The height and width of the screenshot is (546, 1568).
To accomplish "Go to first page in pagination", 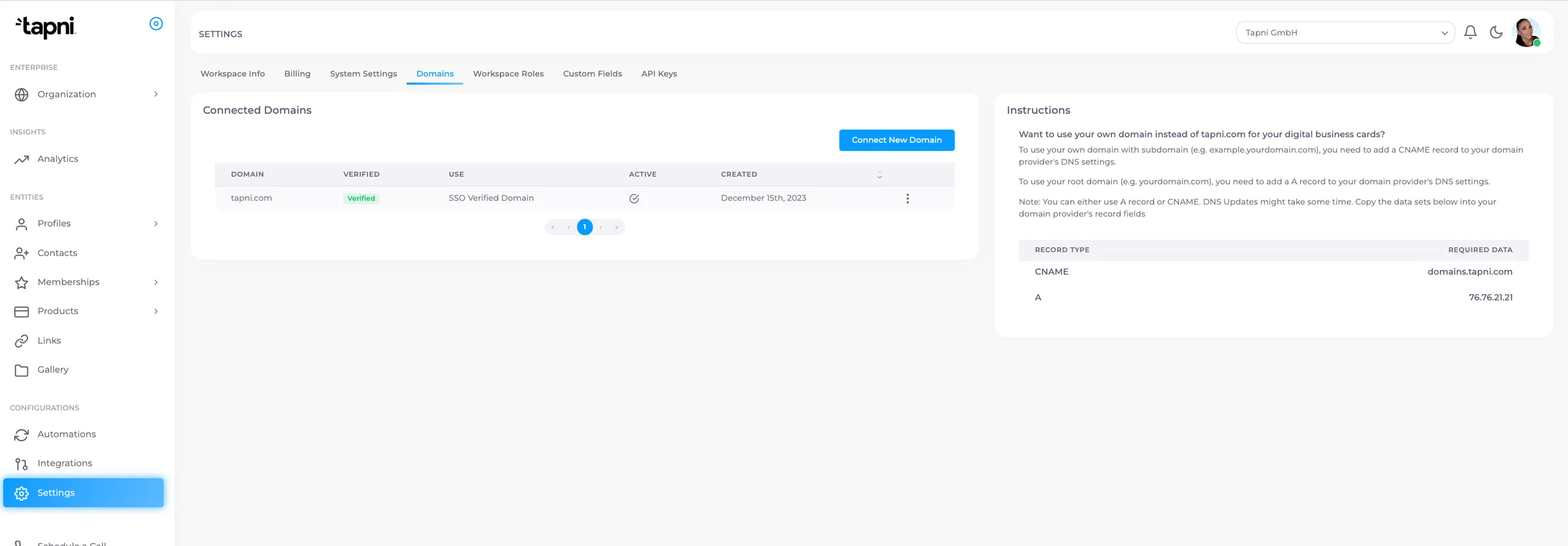I will (x=553, y=227).
